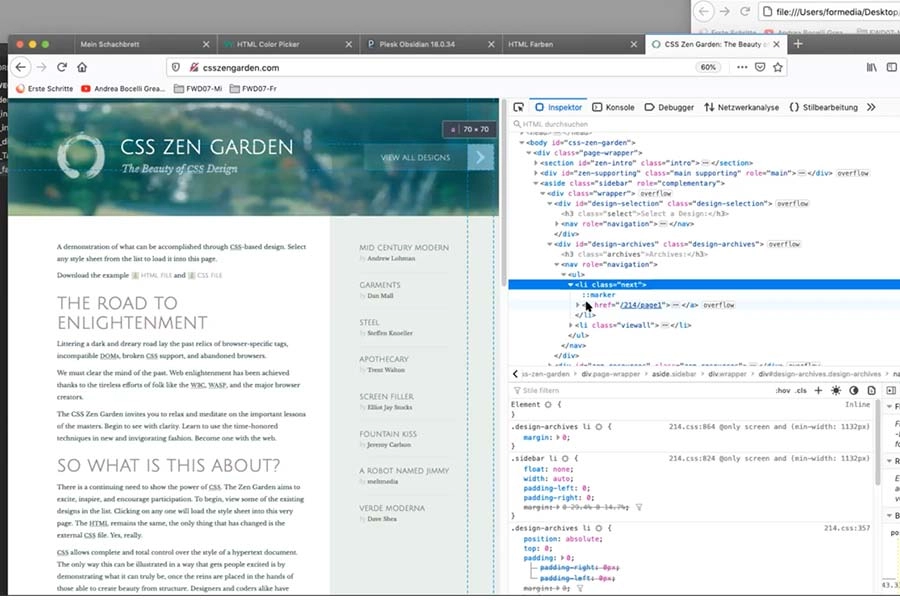This screenshot has height=600, width=900.
Task: Show more DevTools tabs via chevron overflow
Action: point(871,107)
